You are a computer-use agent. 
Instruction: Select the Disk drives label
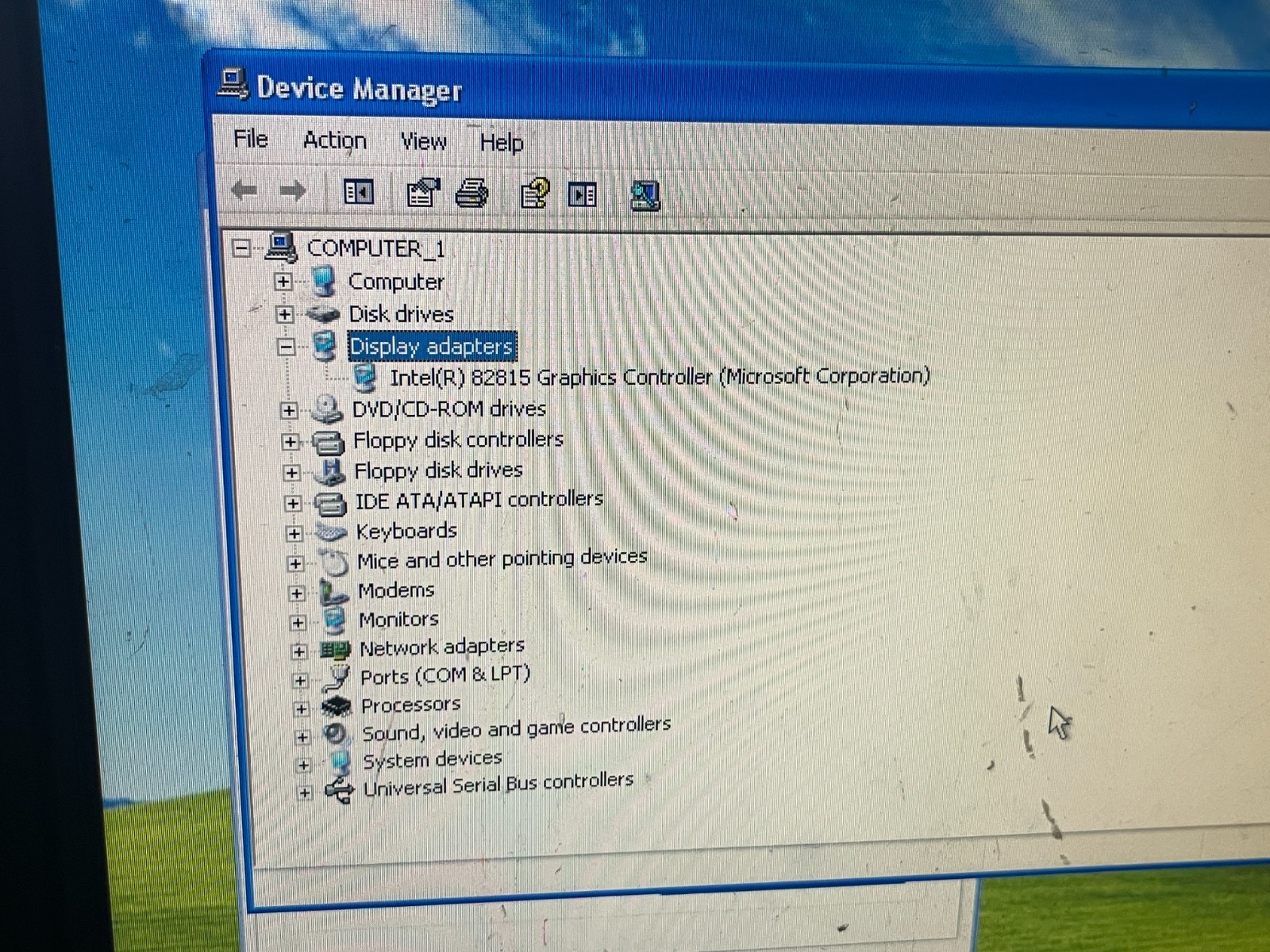(401, 313)
